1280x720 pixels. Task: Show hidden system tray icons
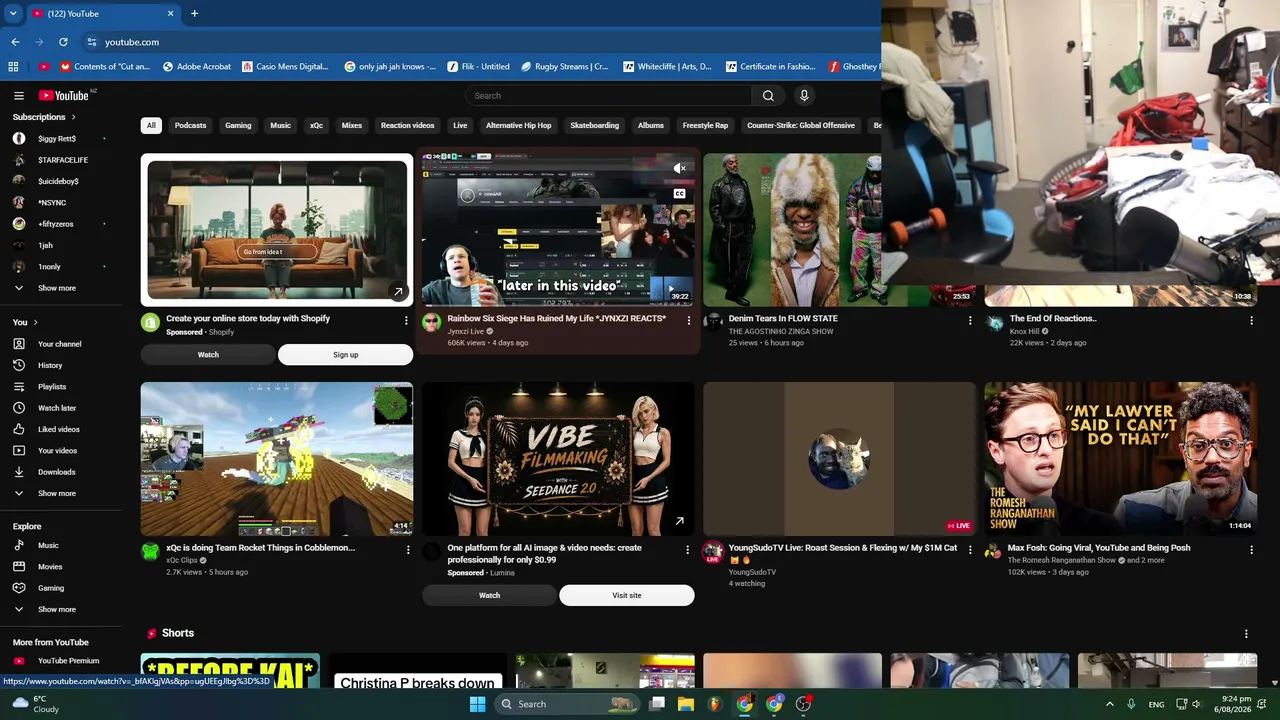click(x=1109, y=704)
